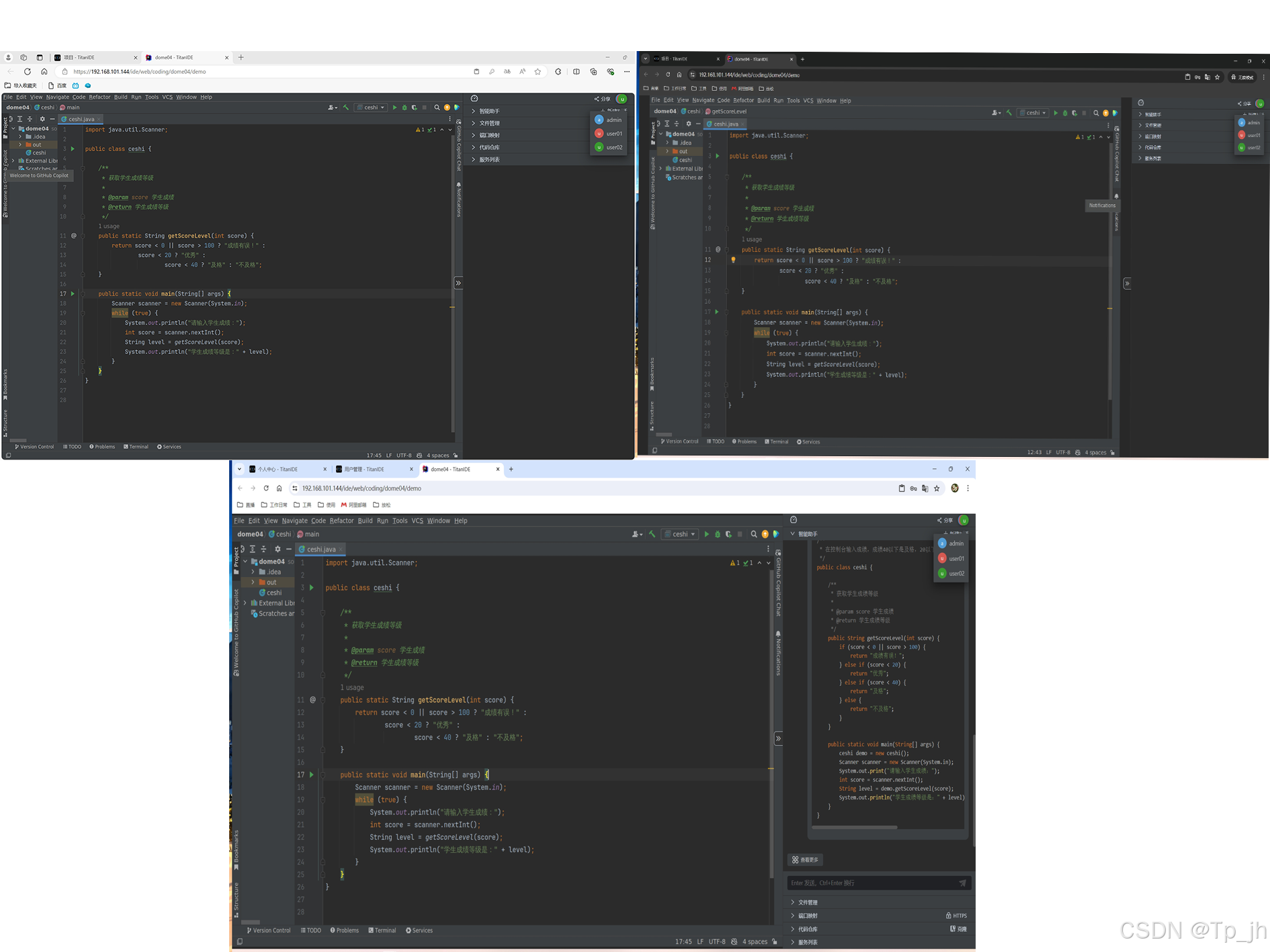Open search magnifier in top-left window toolbar

click(437, 107)
